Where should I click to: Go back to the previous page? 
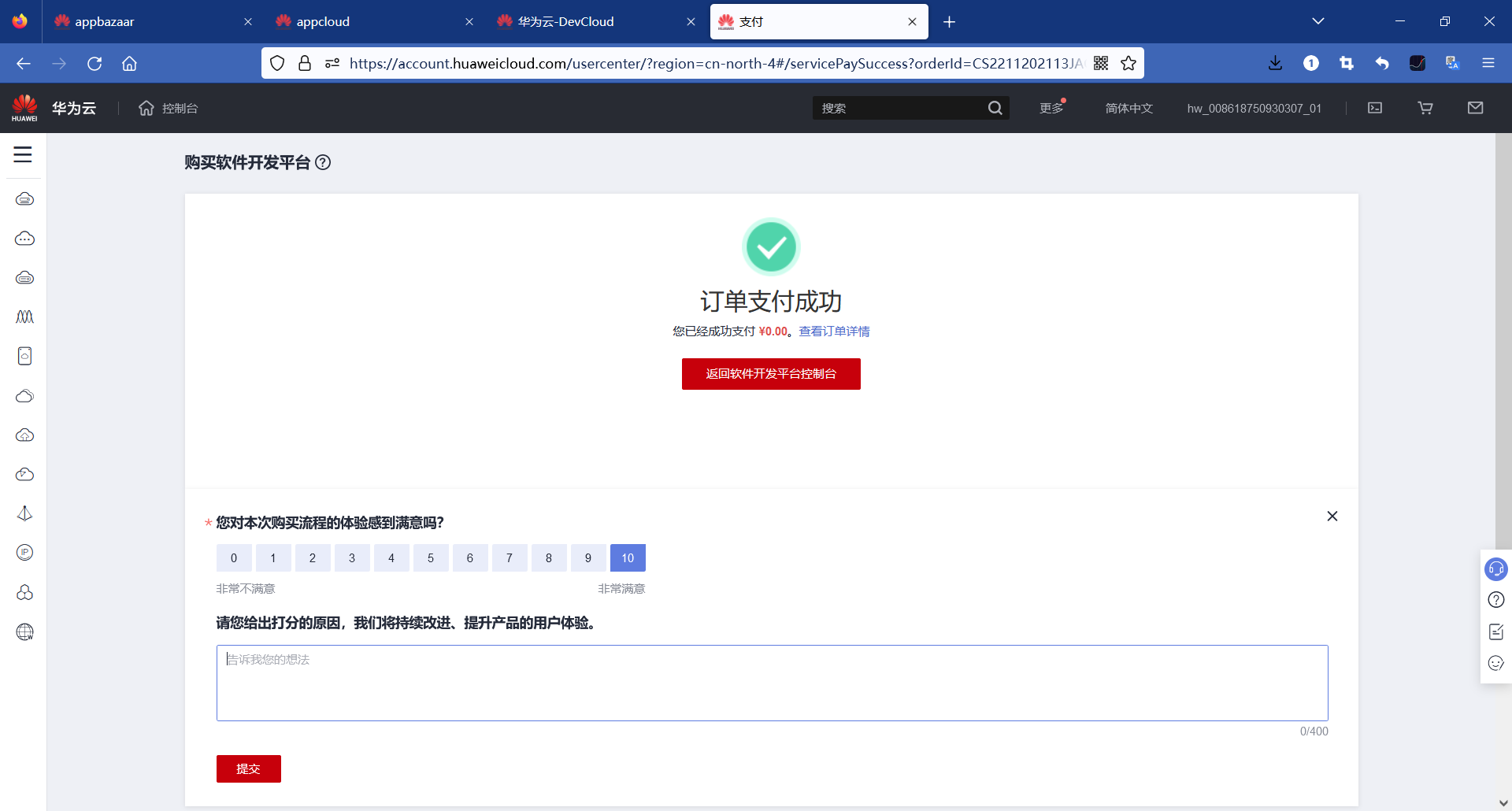tap(24, 63)
